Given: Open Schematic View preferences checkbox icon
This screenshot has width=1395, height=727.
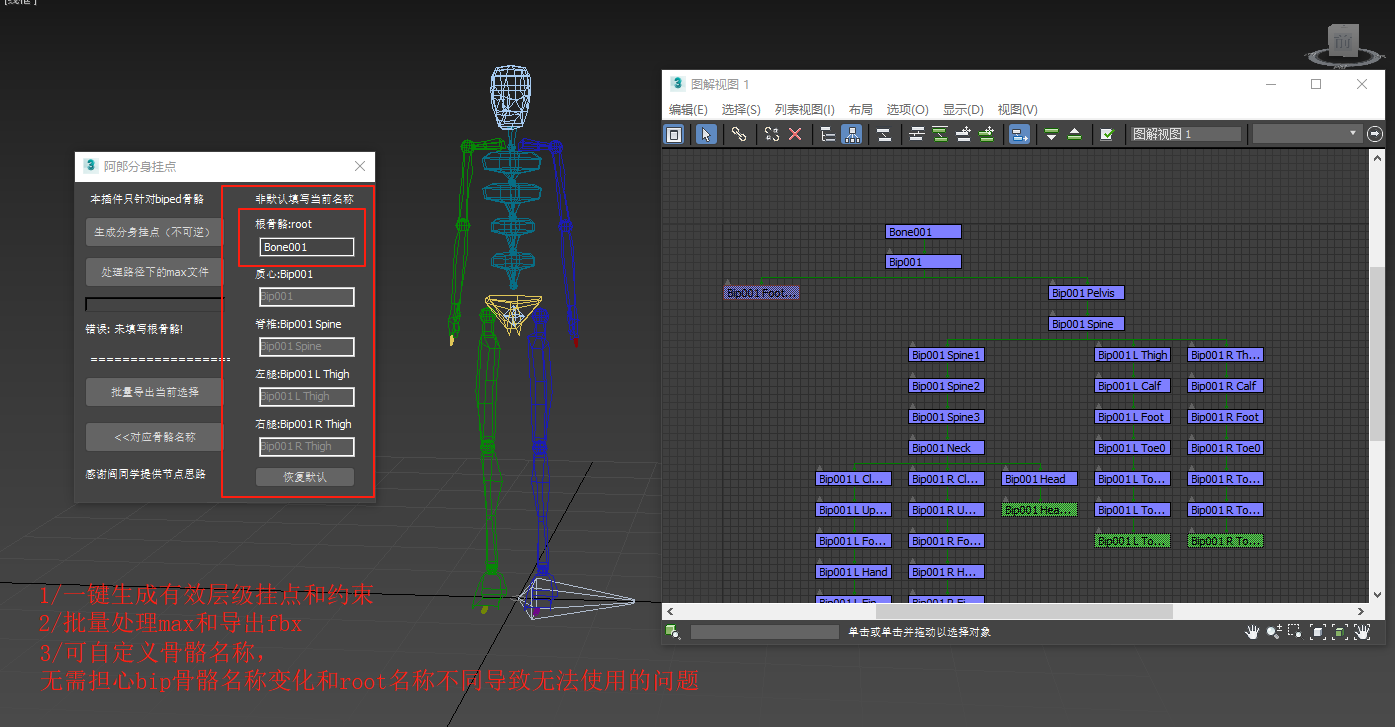Looking at the screenshot, I should click(1107, 134).
